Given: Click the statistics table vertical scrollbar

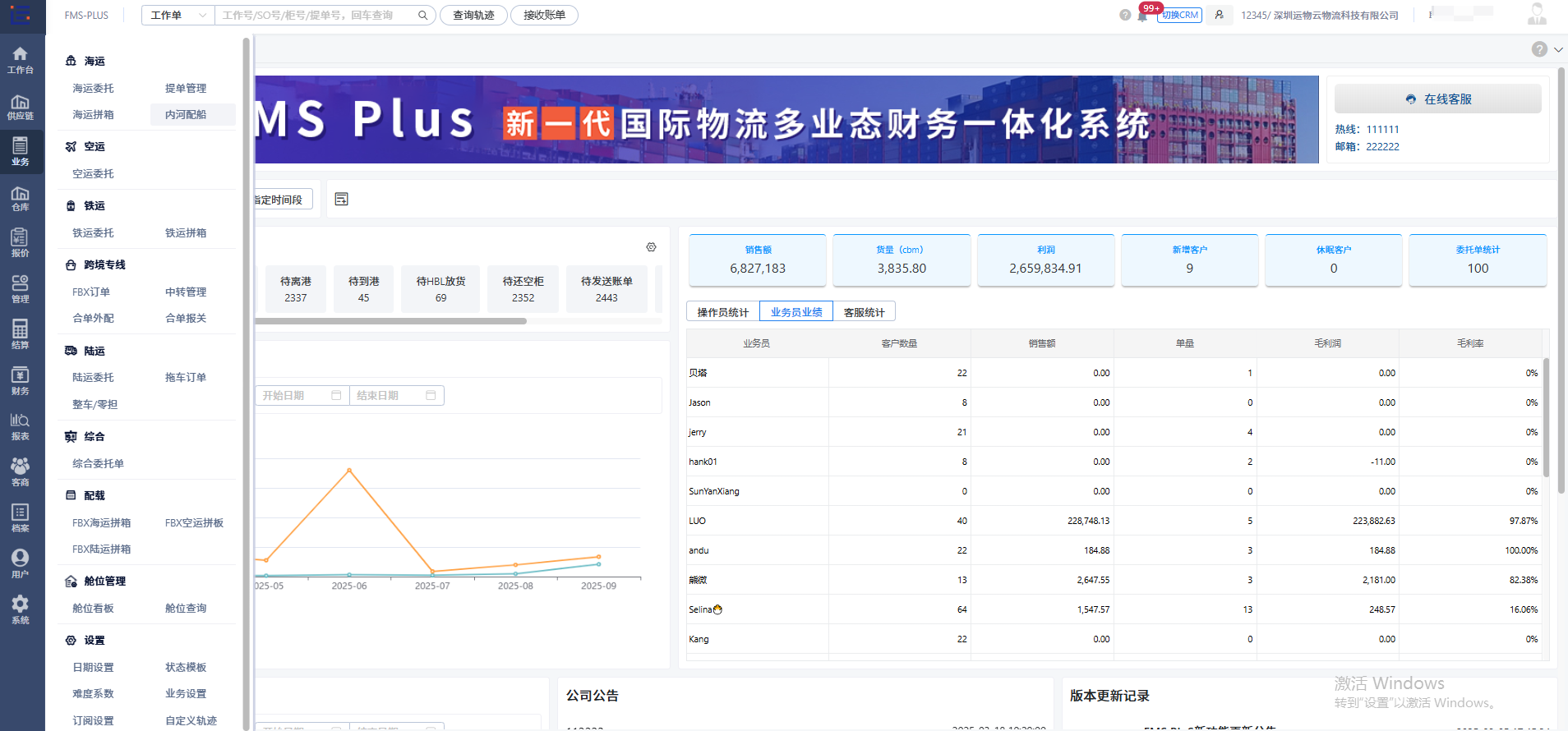Looking at the screenshot, I should click(x=1546, y=417).
